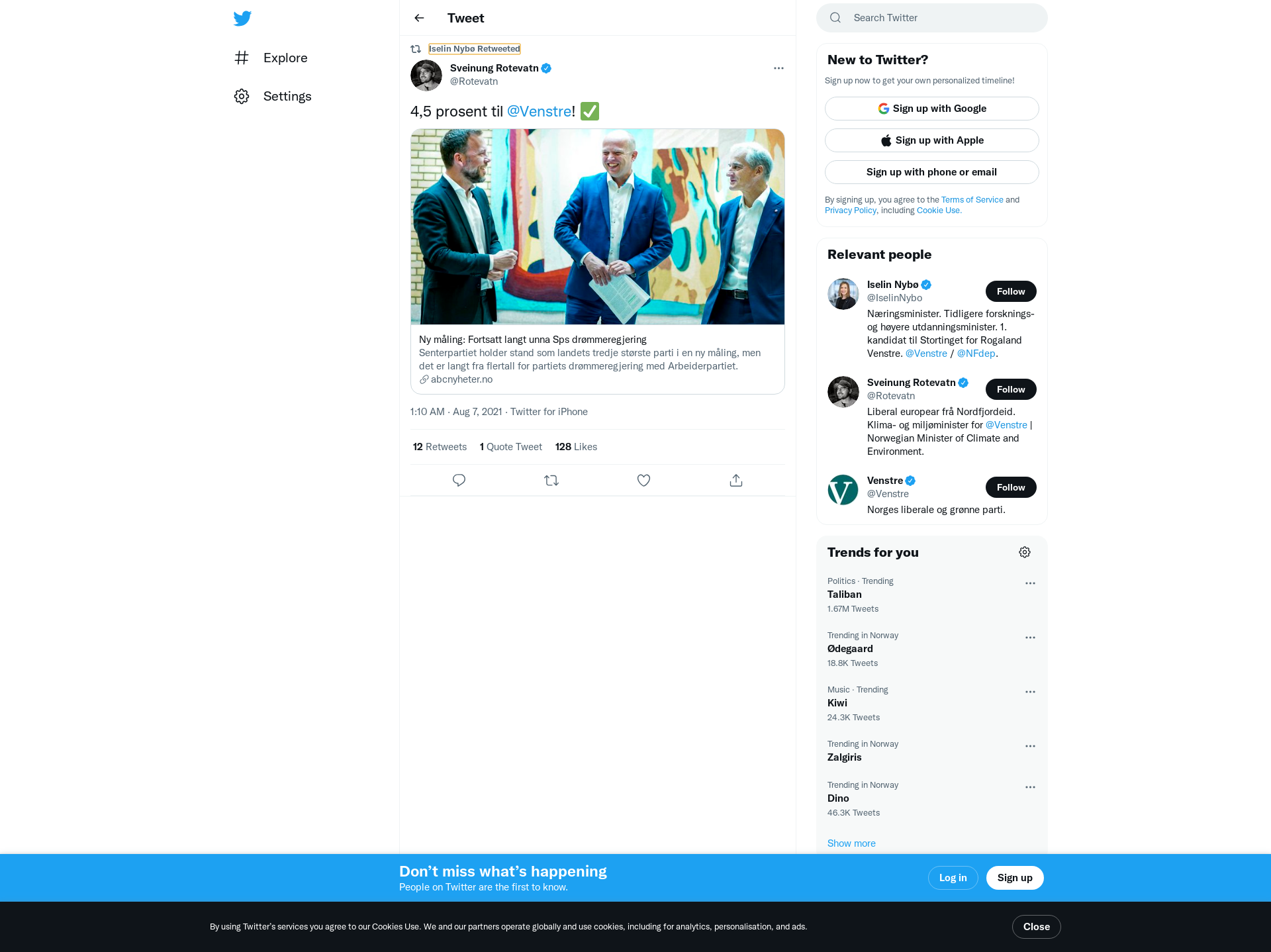Open Sveinung Rotevatn's profile avatar in tweet

tap(426, 75)
